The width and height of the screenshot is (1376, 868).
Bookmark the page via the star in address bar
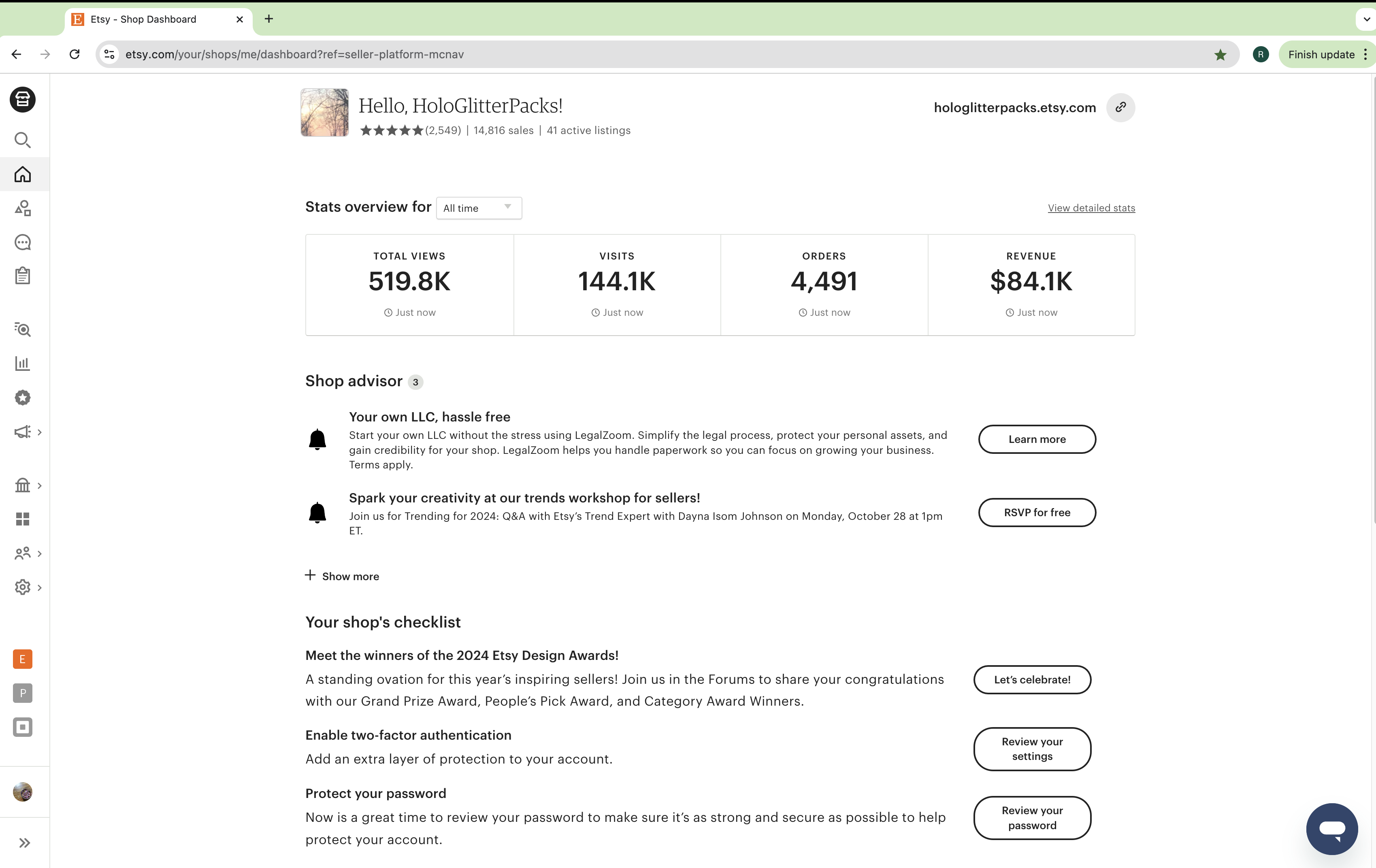[1221, 54]
